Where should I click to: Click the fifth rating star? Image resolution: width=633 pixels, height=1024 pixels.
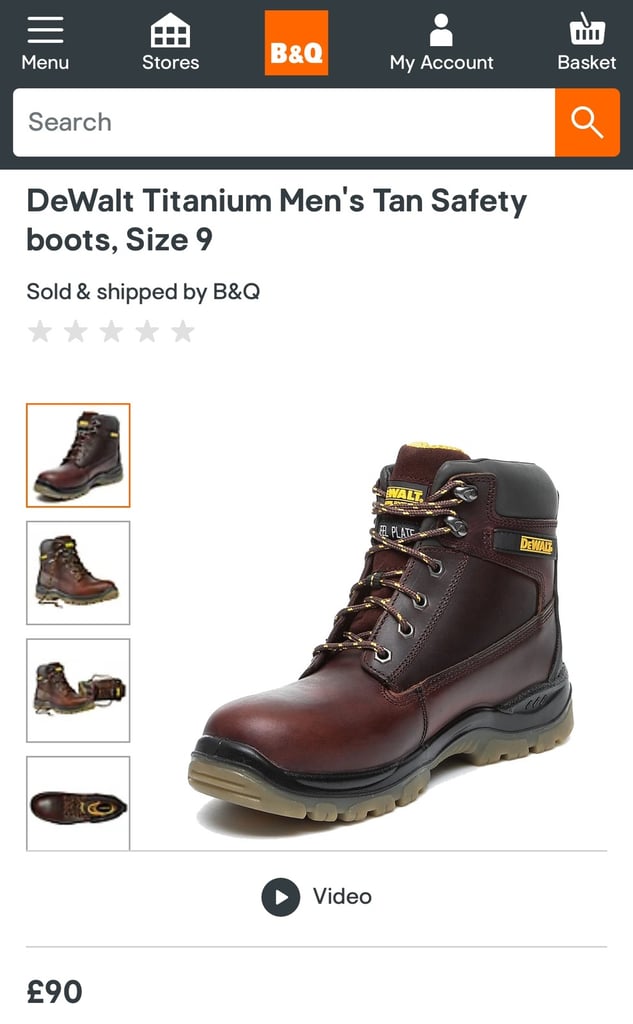coord(183,331)
